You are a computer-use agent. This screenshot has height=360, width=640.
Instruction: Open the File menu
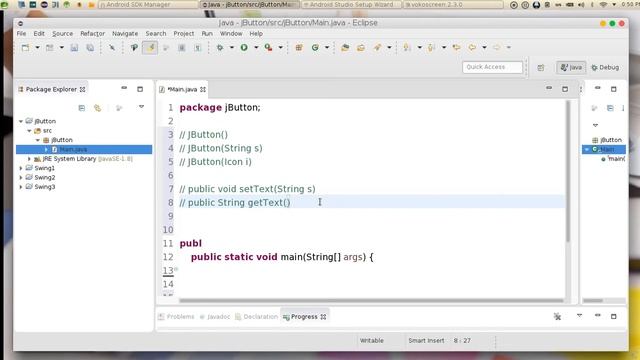[x=22, y=33]
